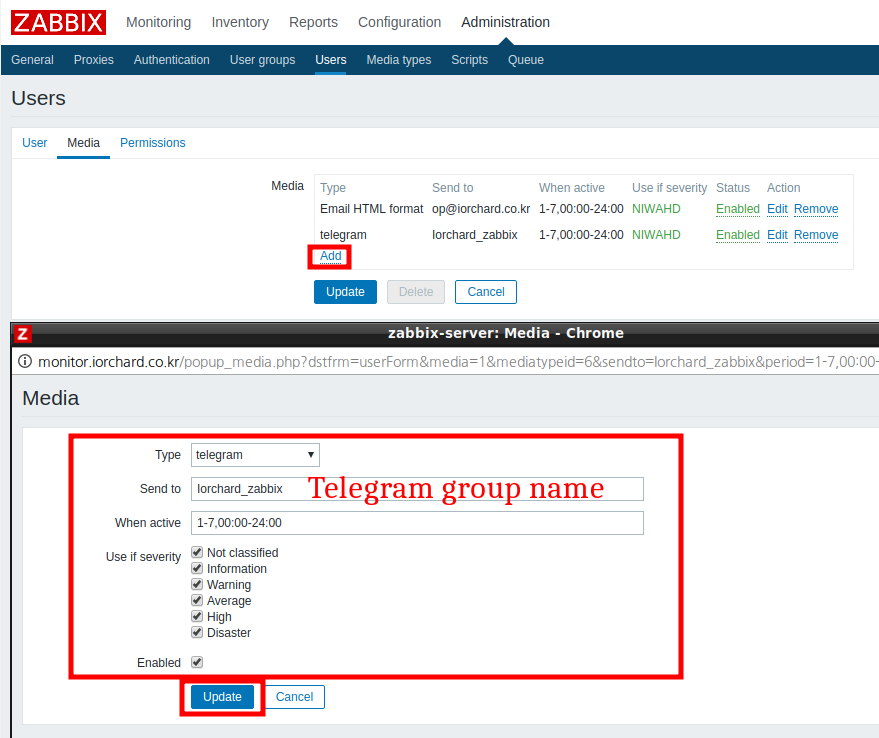
Task: Open the Reports menu
Action: pos(313,22)
